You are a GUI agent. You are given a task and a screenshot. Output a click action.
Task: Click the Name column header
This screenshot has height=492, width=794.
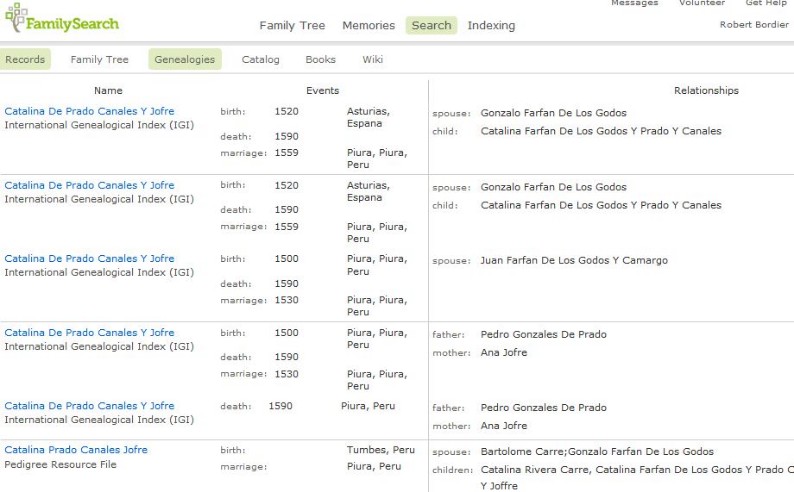108,91
